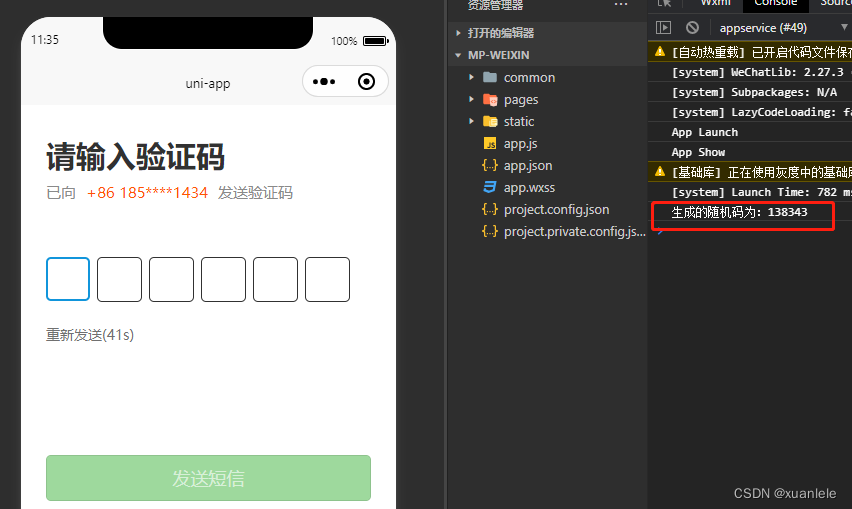Switch to the Wxml tab
The width and height of the screenshot is (852, 509).
coord(715,3)
